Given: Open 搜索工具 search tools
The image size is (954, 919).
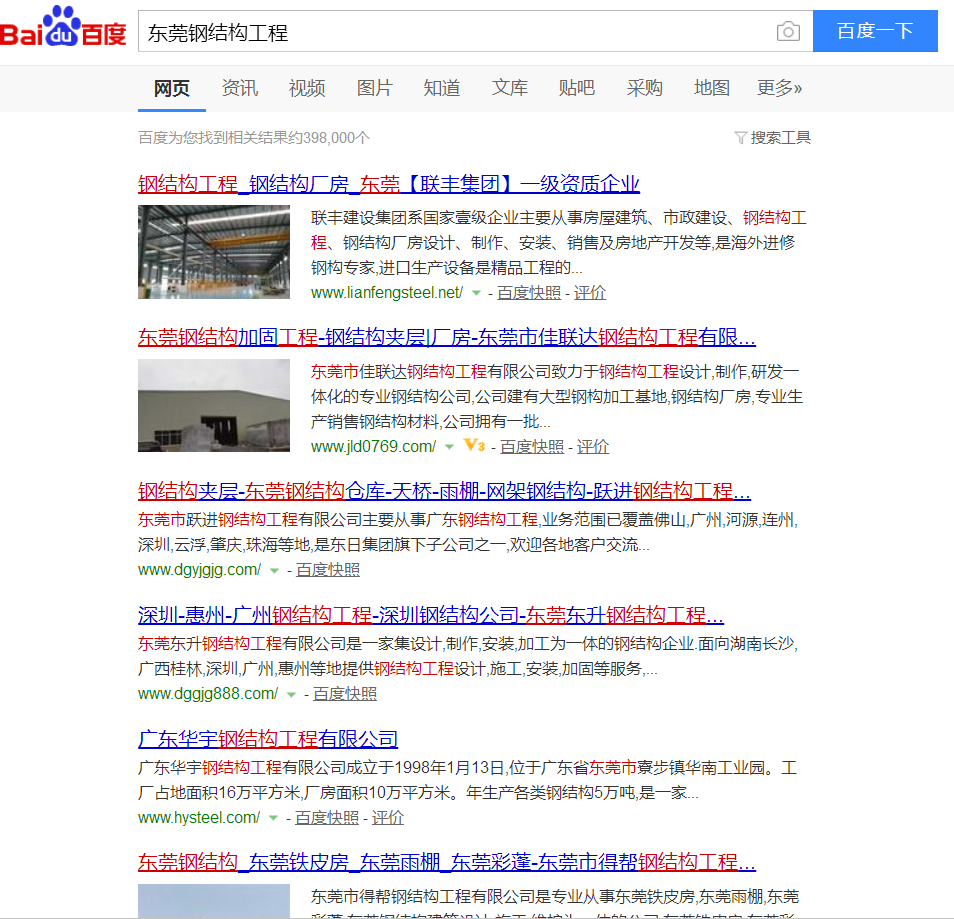Looking at the screenshot, I should (x=780, y=138).
